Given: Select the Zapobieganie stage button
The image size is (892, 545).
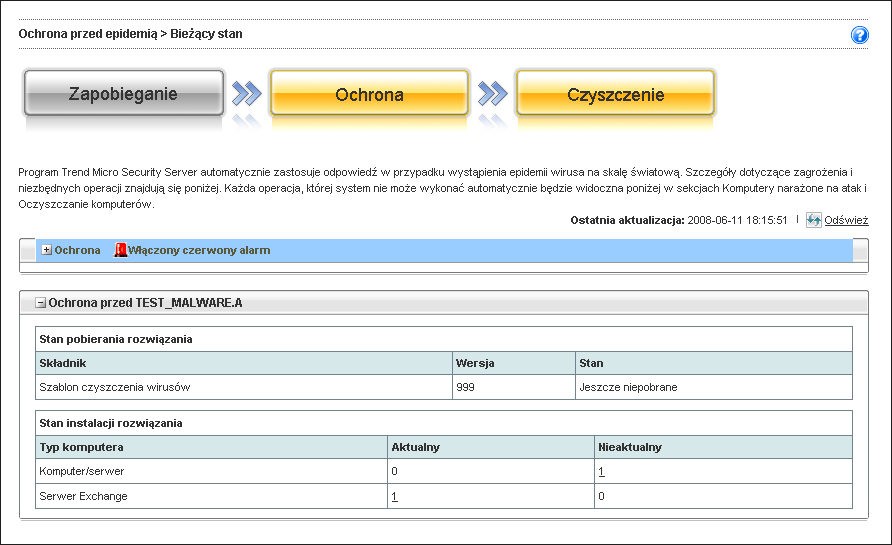Looking at the screenshot, I should coord(123,93).
